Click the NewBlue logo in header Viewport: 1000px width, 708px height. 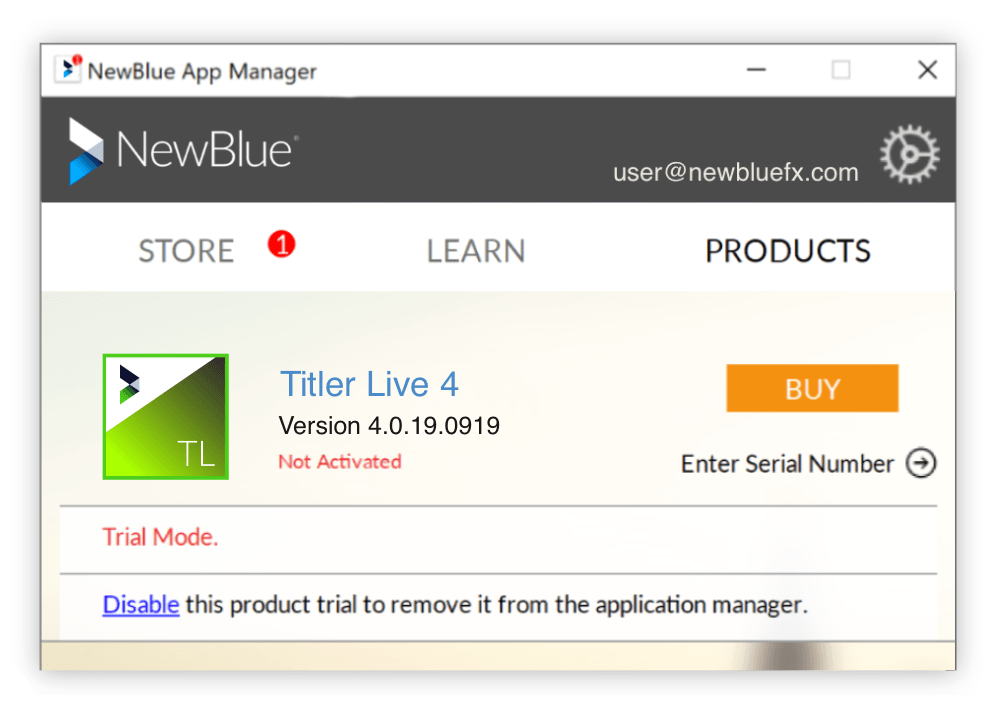(182, 151)
